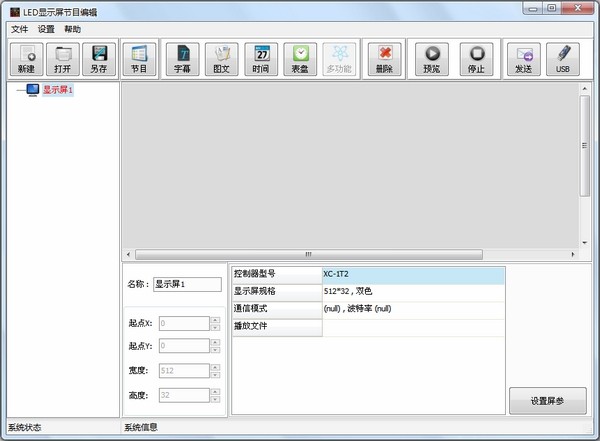Click the 另存 (Save As) icon

point(98,59)
